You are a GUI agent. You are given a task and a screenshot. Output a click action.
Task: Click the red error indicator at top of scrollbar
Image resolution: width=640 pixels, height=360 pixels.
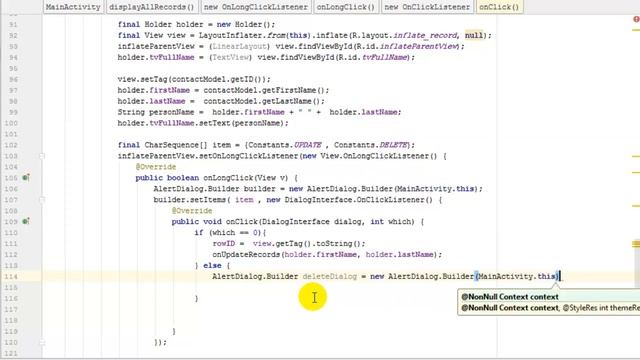pyautogui.click(x=636, y=19)
